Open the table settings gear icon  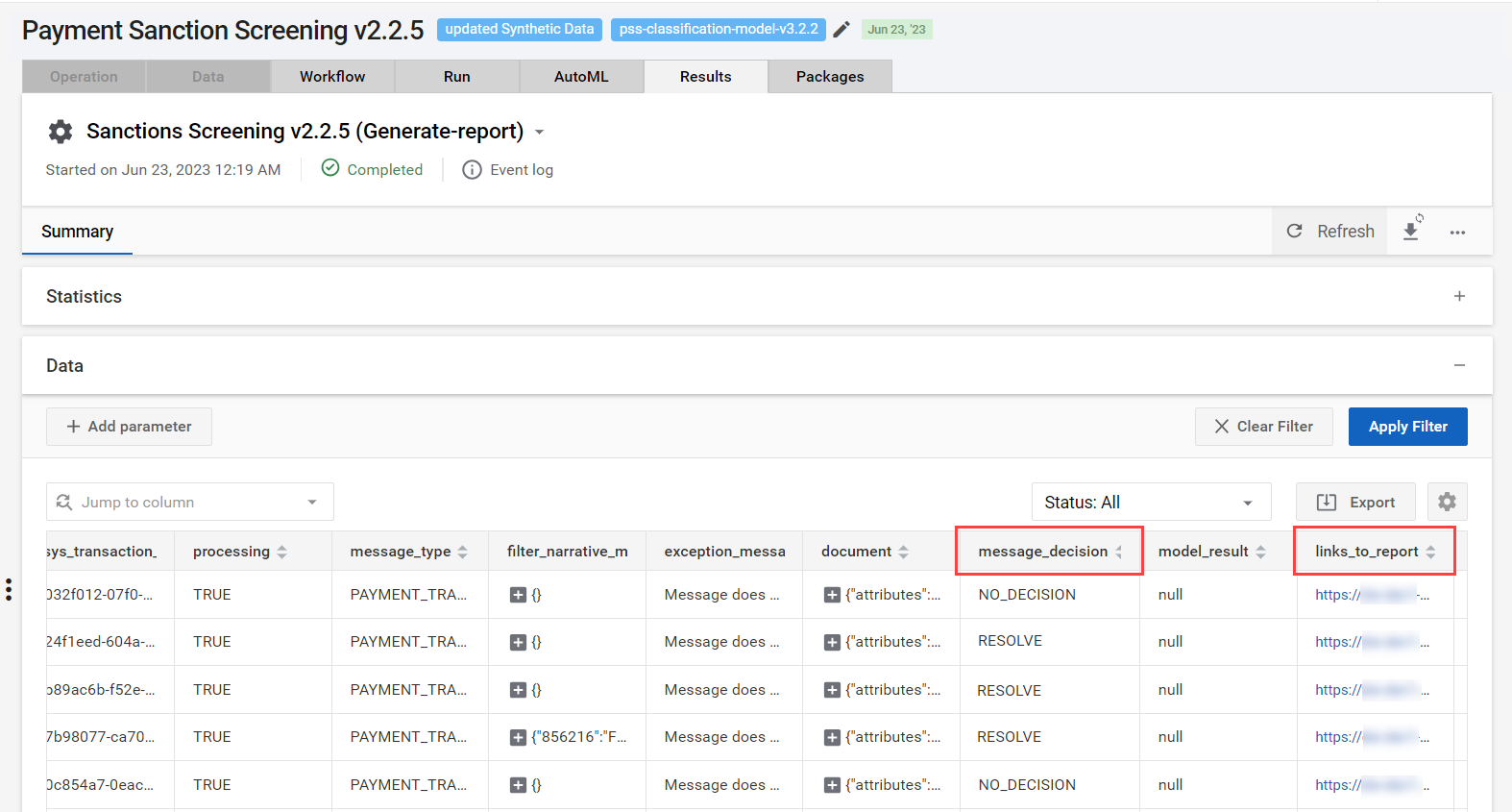coord(1447,502)
